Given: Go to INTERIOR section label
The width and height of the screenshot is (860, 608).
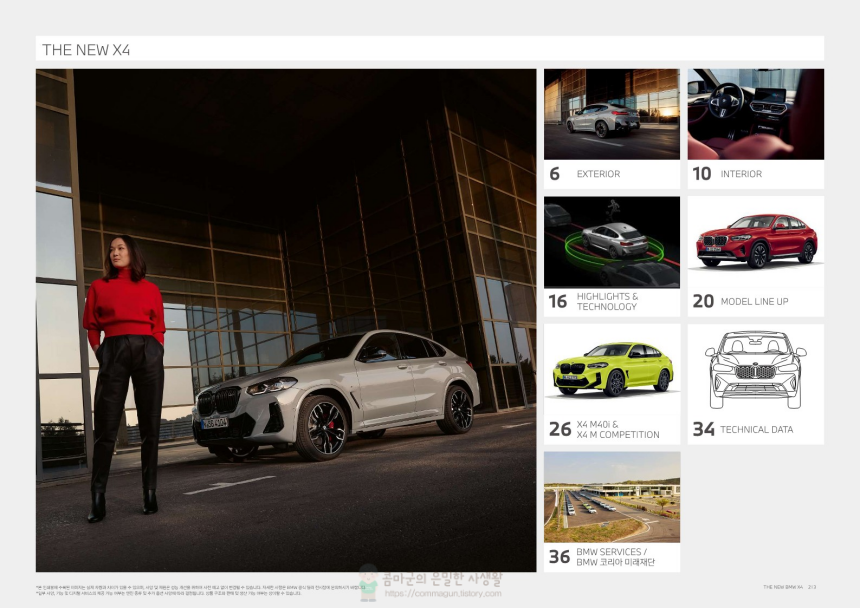Looking at the screenshot, I should tap(741, 174).
